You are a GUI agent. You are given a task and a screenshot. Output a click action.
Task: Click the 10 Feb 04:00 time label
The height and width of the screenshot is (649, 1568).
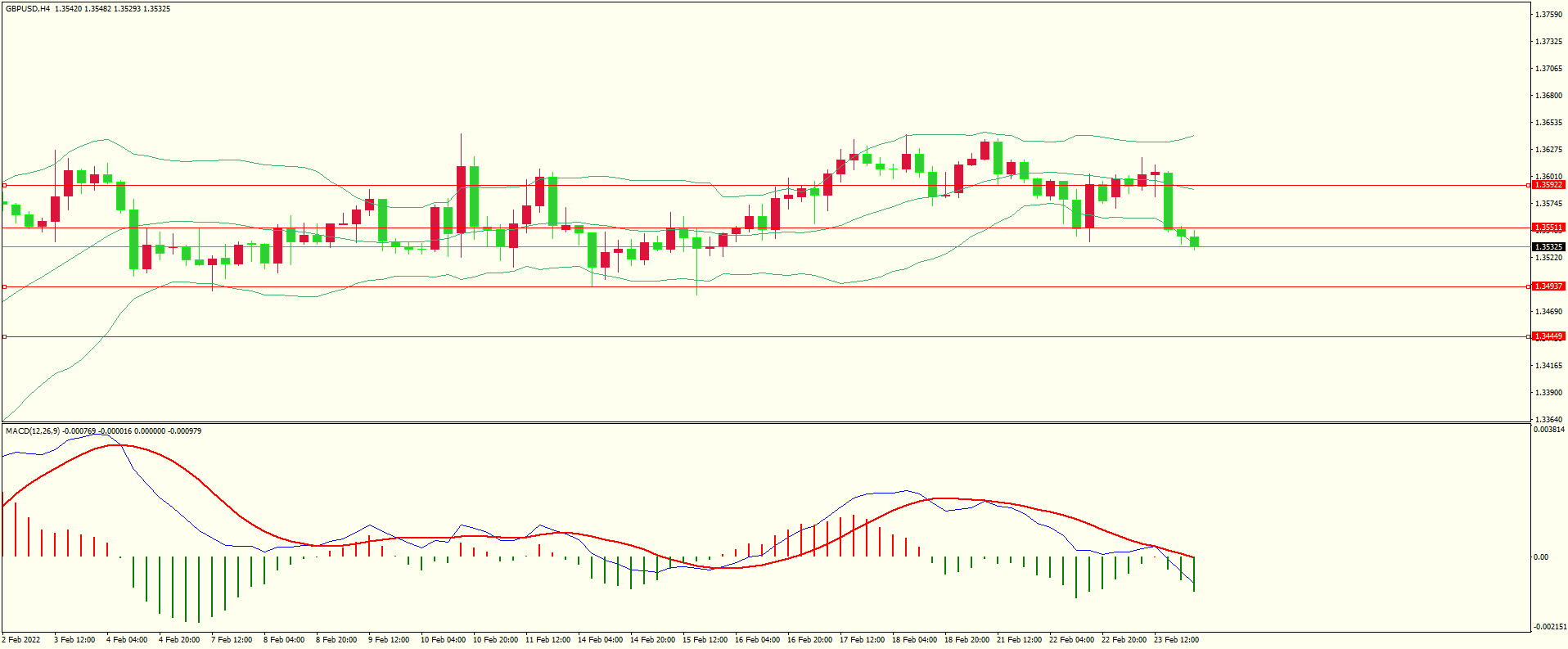point(443,640)
